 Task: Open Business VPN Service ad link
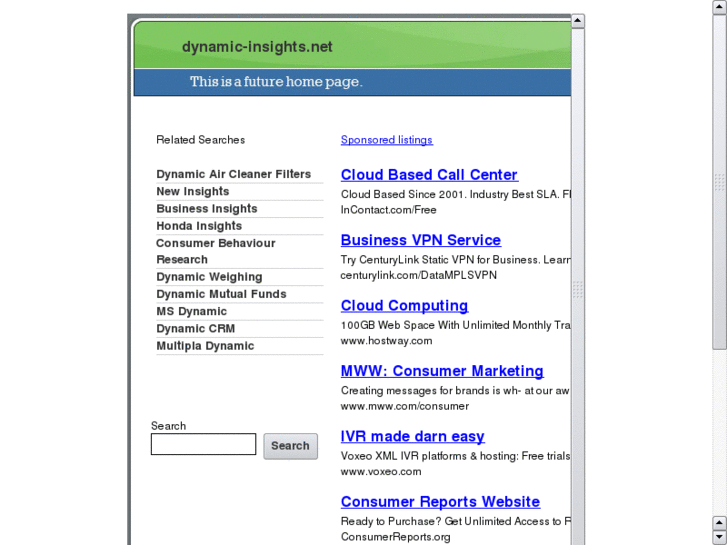click(421, 240)
